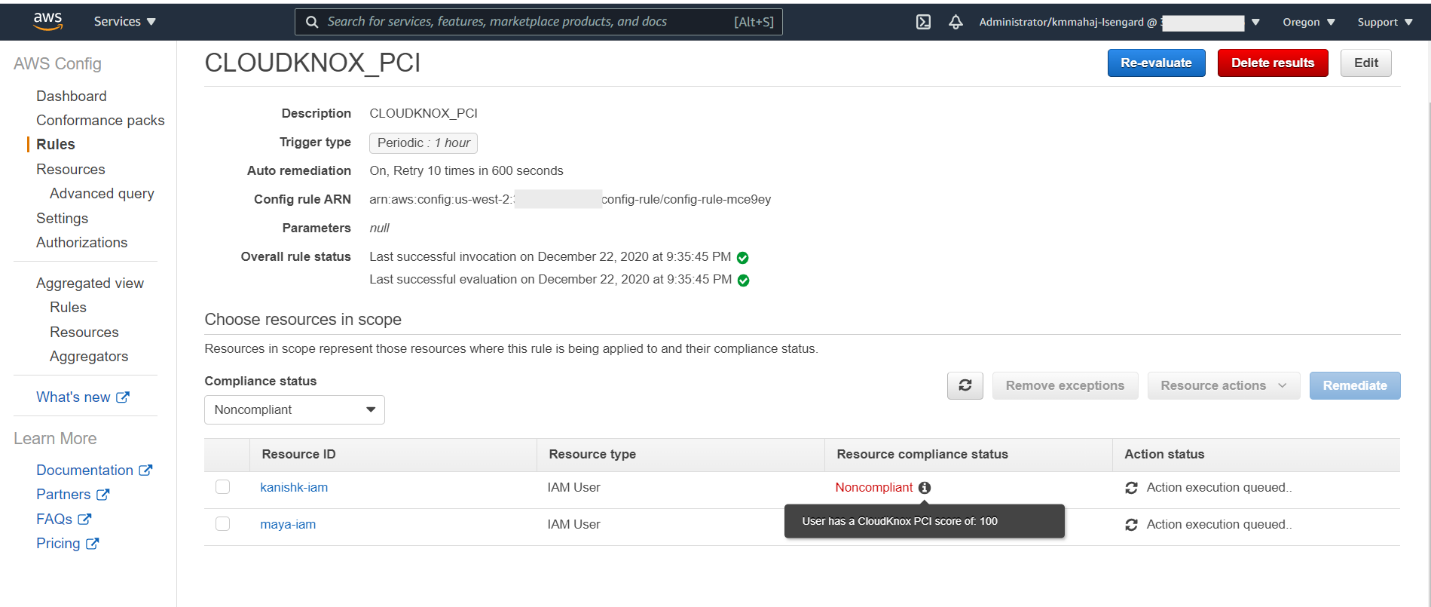The image size is (1431, 607).
Task: Click the Remediate button
Action: [x=1355, y=386]
